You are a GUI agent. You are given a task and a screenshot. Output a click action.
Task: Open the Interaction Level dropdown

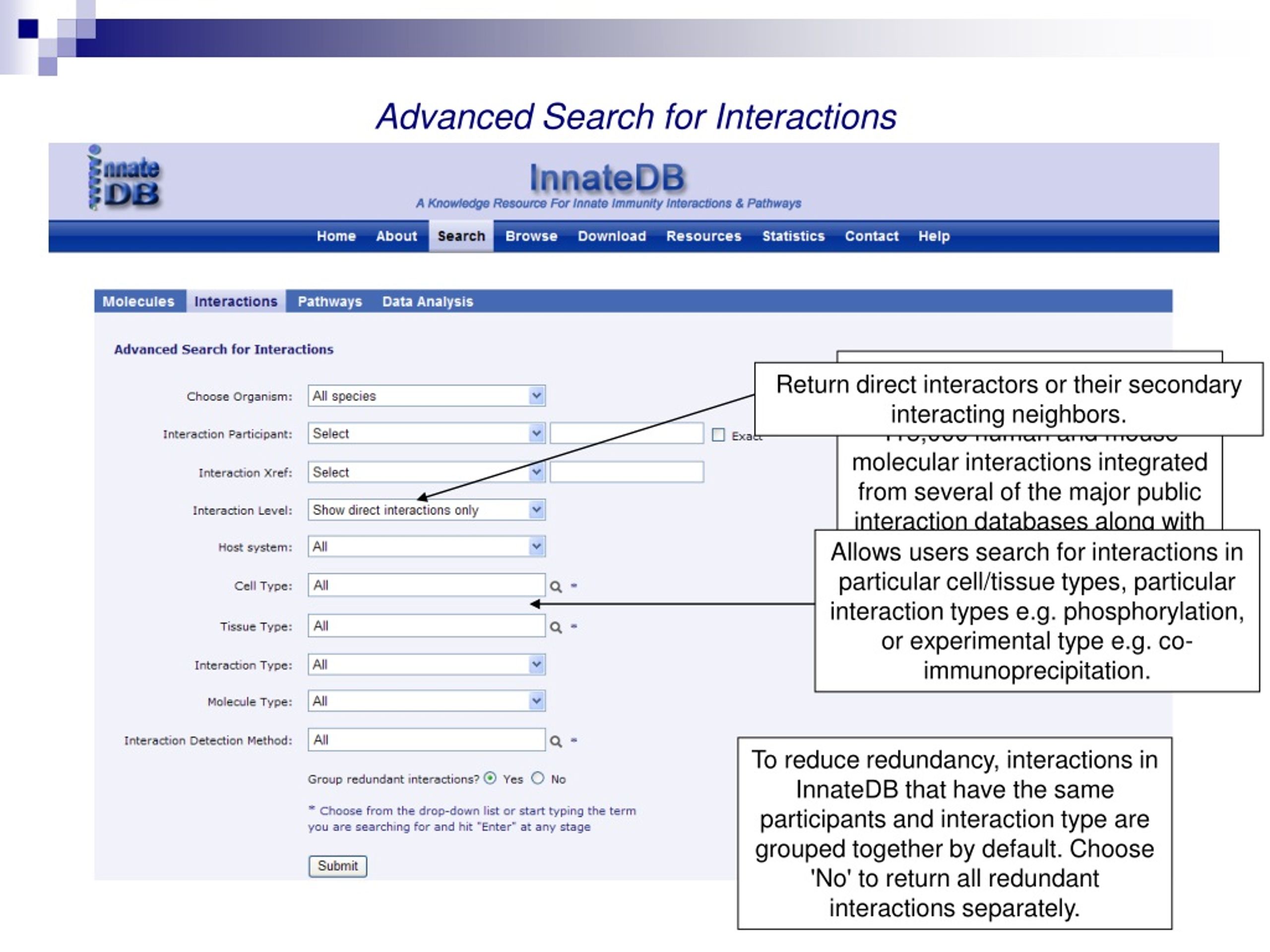427,510
